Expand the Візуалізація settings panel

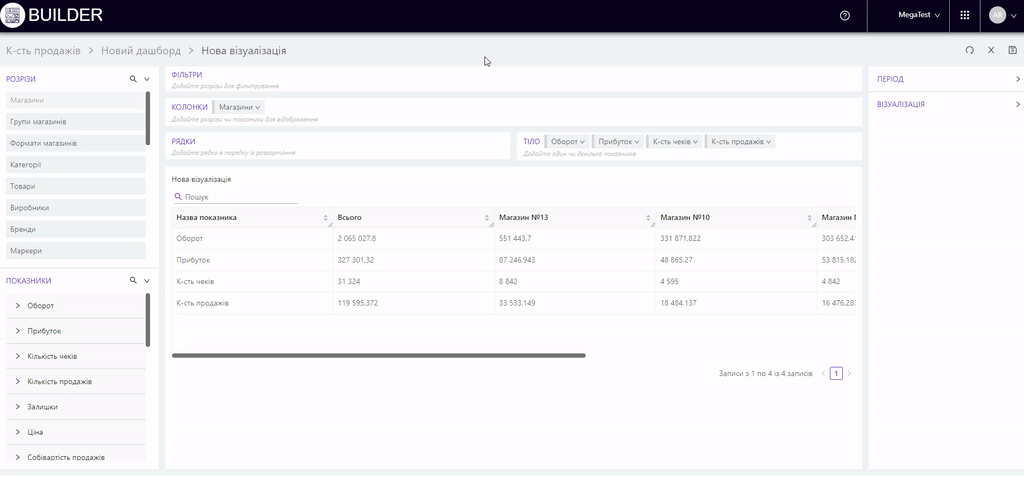[1017, 104]
